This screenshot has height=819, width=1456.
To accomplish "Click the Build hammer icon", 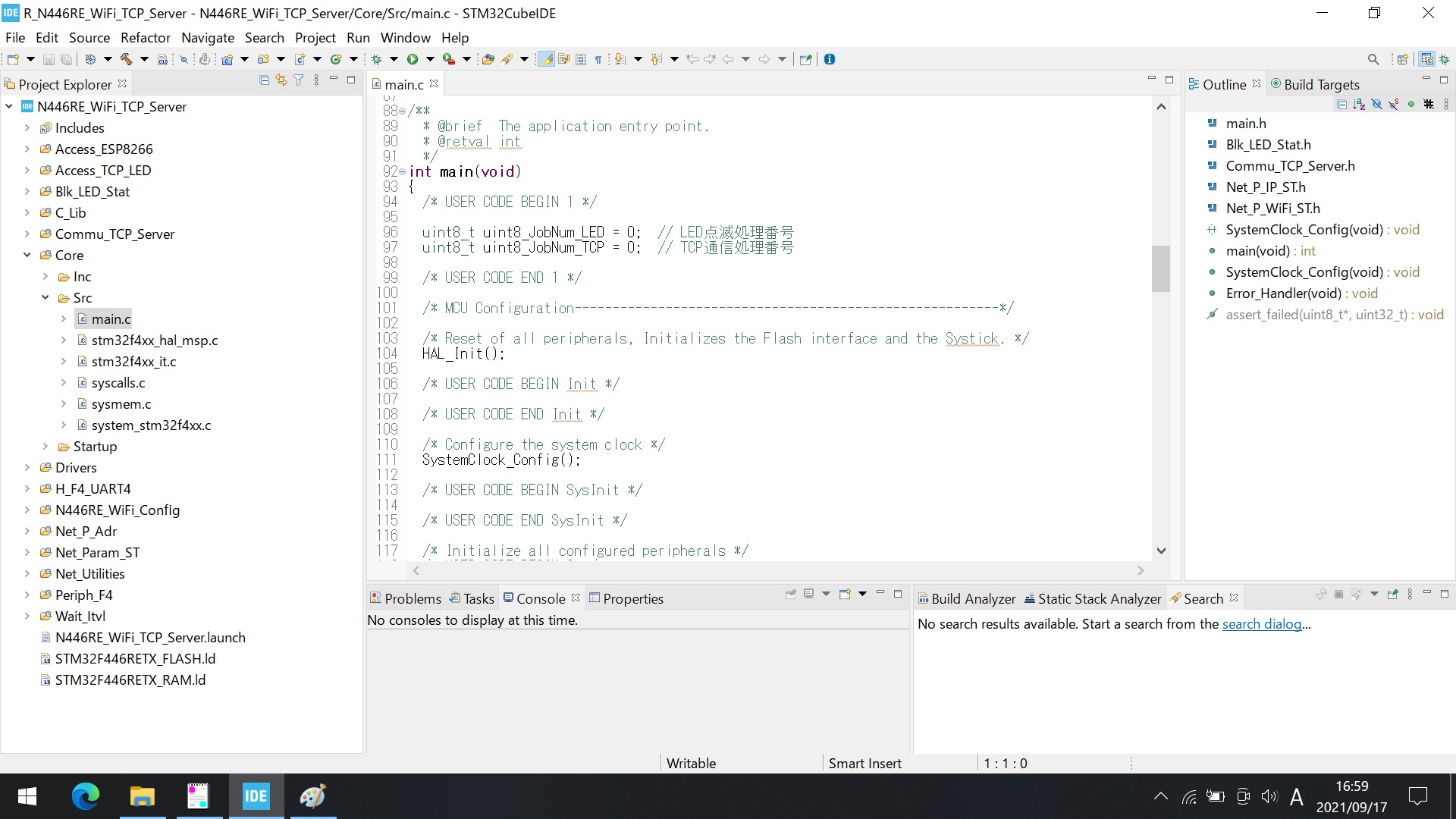I will [x=127, y=59].
